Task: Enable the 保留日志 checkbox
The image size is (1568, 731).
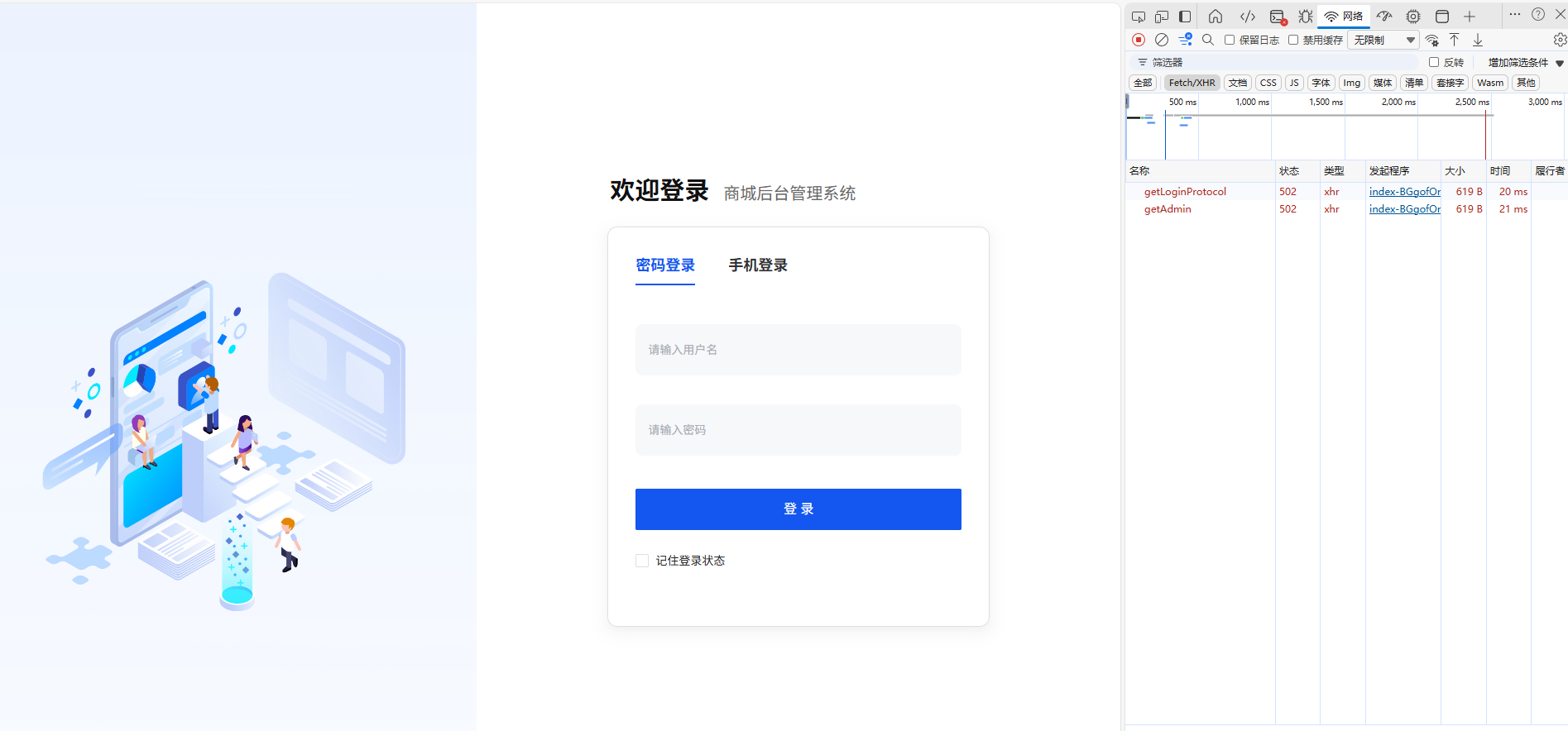Action: [x=1230, y=40]
